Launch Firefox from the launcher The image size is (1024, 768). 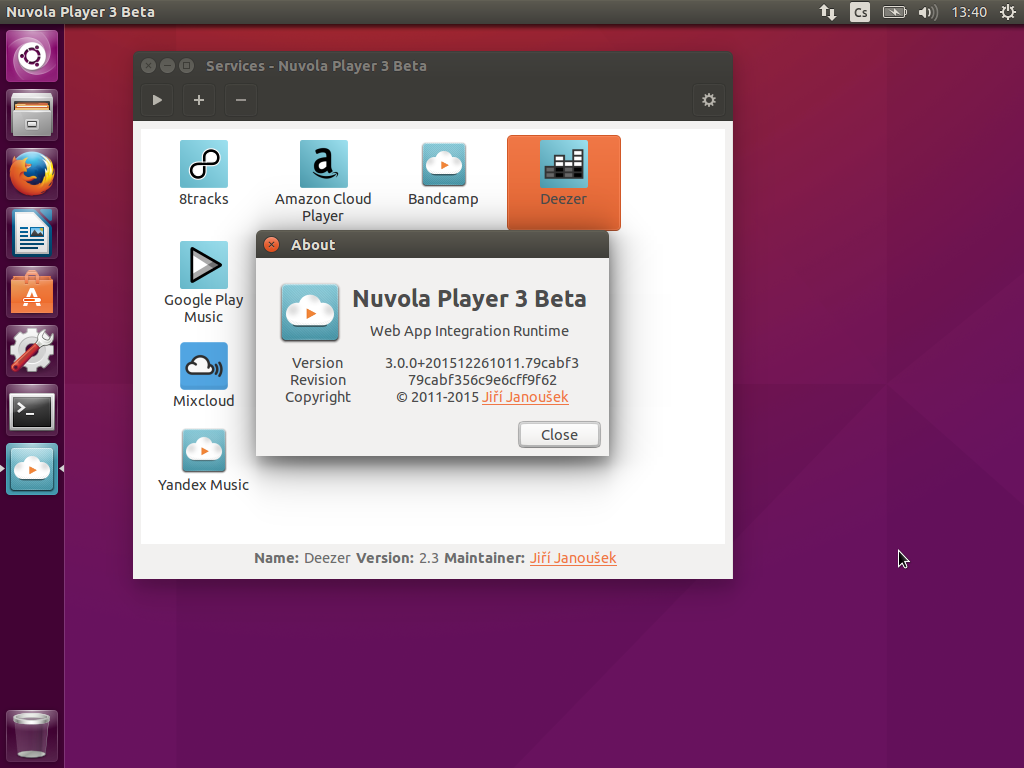click(x=32, y=174)
